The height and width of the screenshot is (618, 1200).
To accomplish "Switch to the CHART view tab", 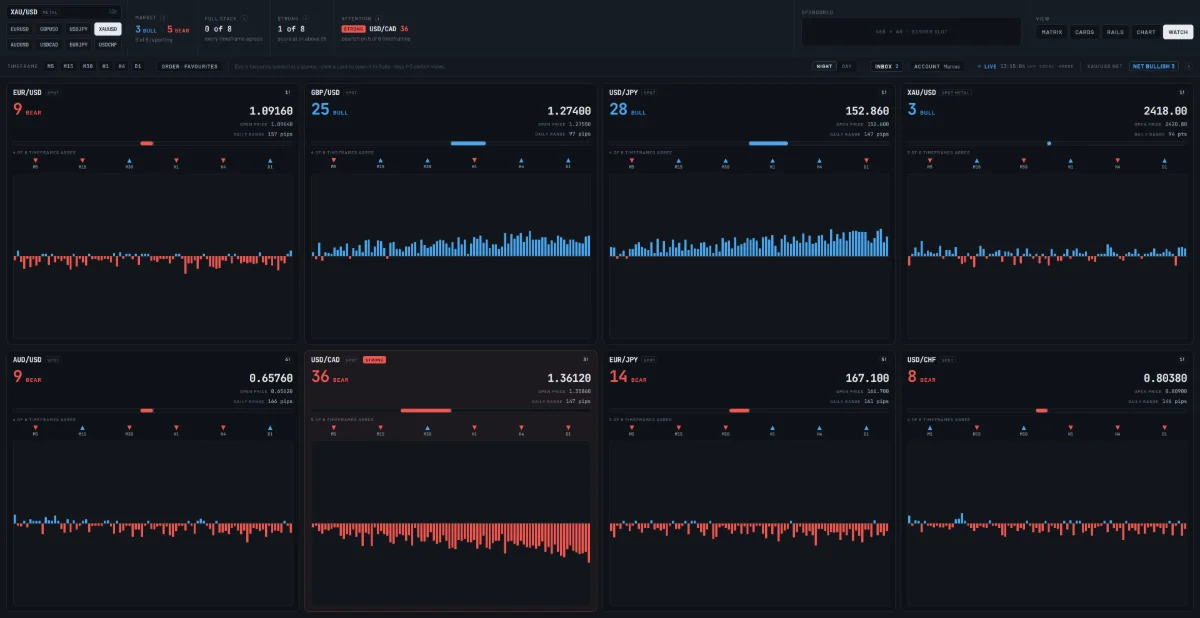I will 1147,31.
